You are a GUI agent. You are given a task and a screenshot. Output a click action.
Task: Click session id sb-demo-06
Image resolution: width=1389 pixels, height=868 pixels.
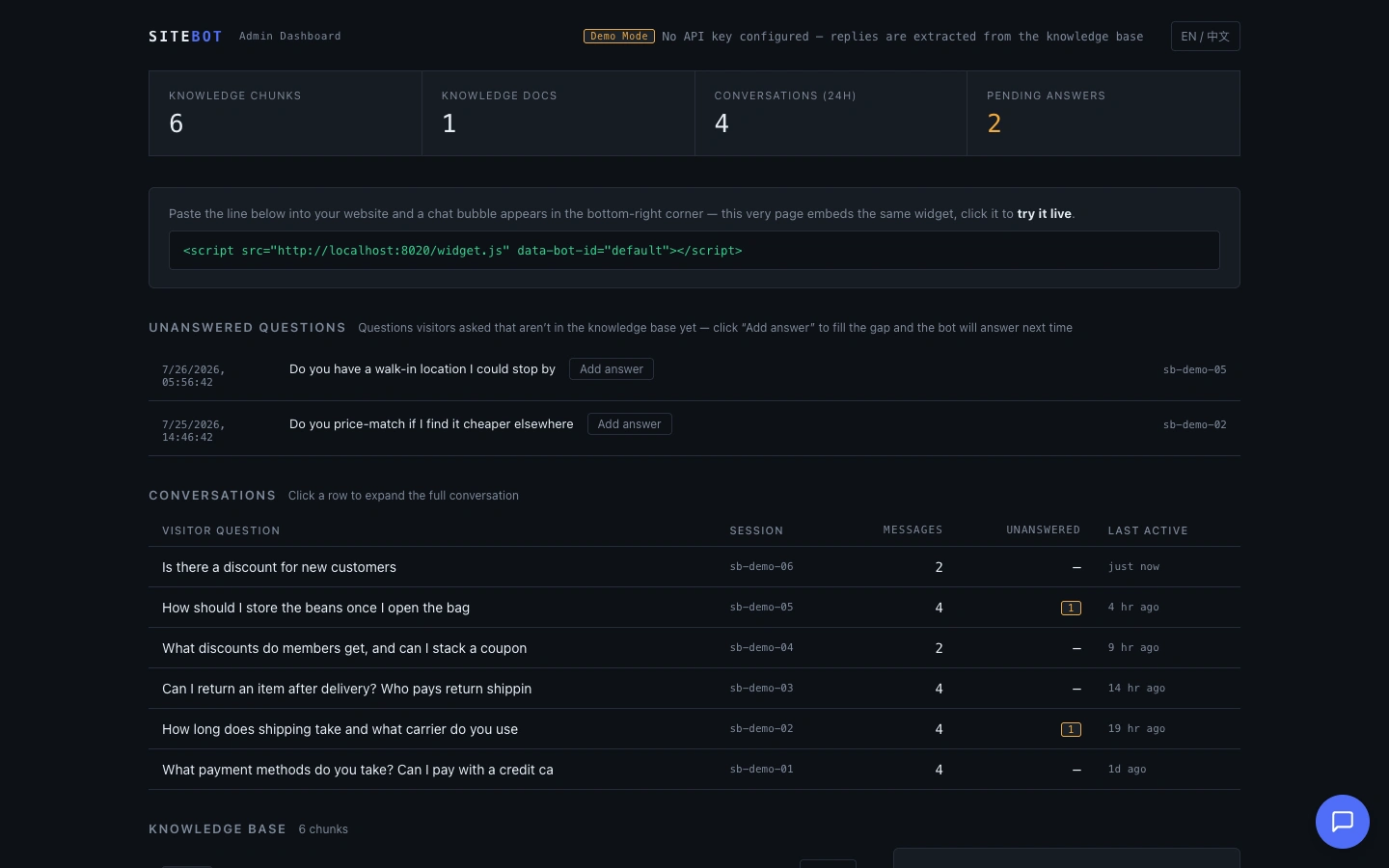coord(761,567)
